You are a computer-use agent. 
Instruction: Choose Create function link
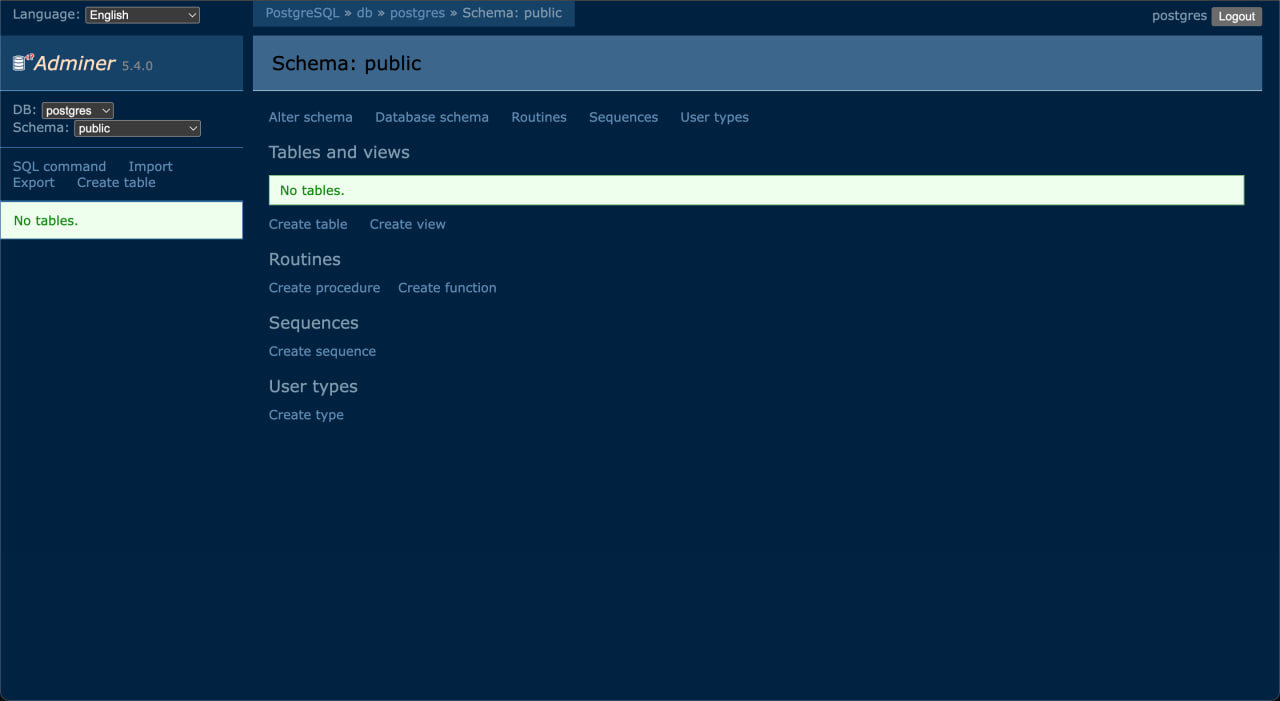447,288
